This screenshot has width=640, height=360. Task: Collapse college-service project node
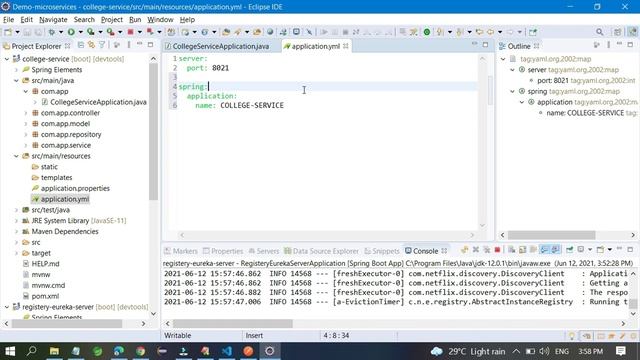pyautogui.click(x=7, y=59)
